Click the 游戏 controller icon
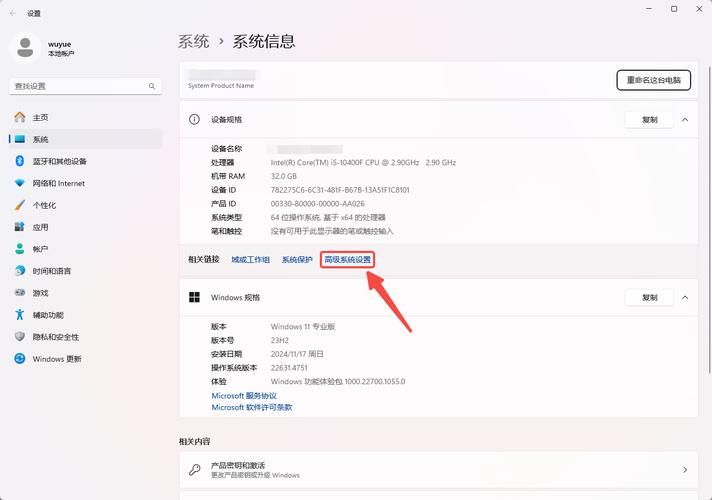This screenshot has width=712, height=500. [x=20, y=292]
